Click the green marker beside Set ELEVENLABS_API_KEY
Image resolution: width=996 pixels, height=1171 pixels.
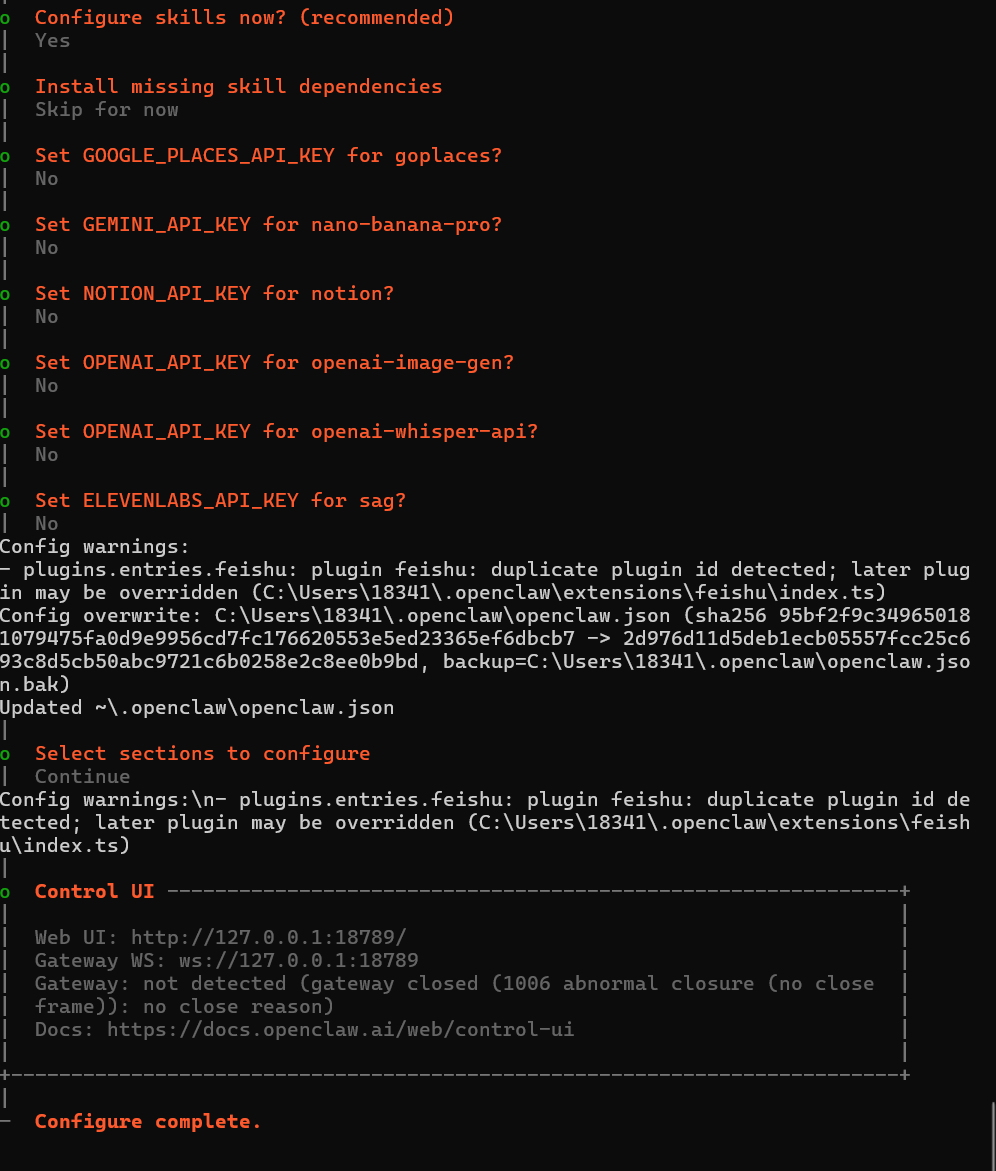[x=4, y=501]
